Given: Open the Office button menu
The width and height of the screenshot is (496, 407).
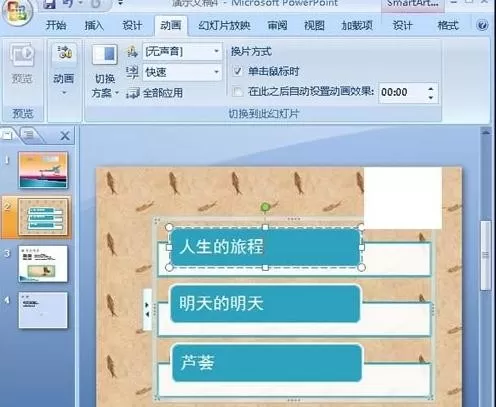Looking at the screenshot, I should click(x=17, y=12).
